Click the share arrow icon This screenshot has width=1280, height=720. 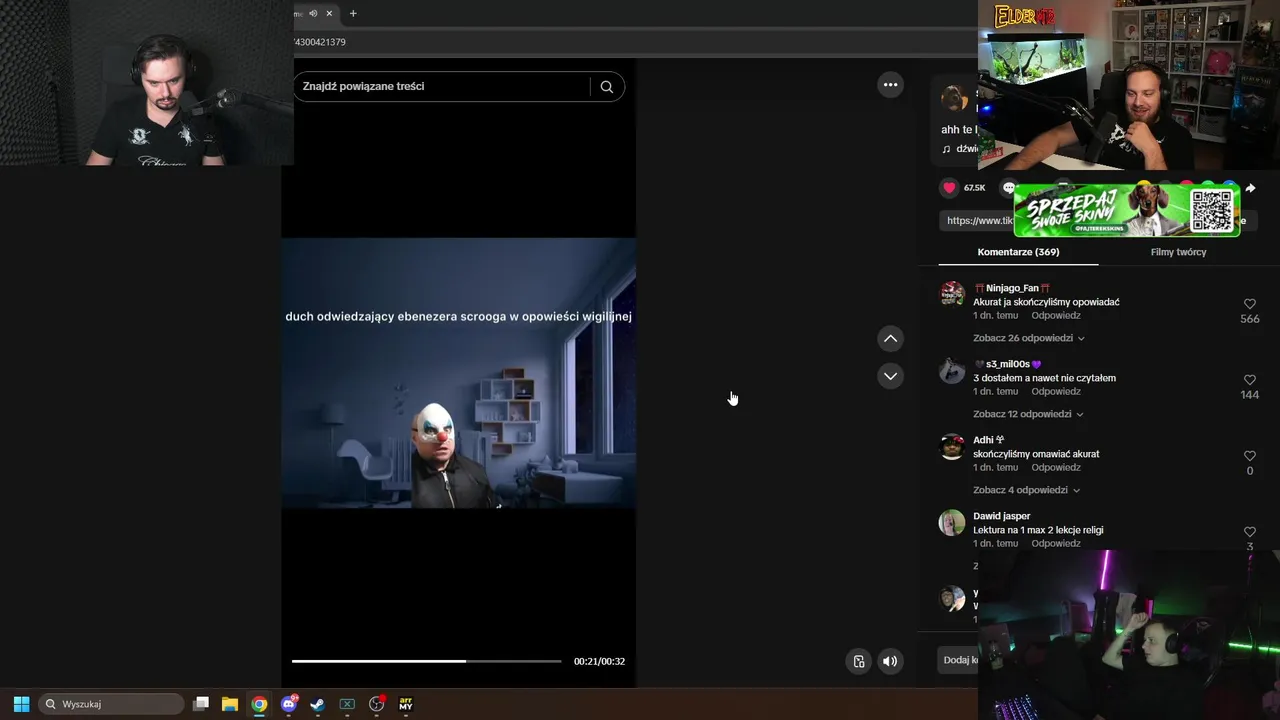(1250, 188)
